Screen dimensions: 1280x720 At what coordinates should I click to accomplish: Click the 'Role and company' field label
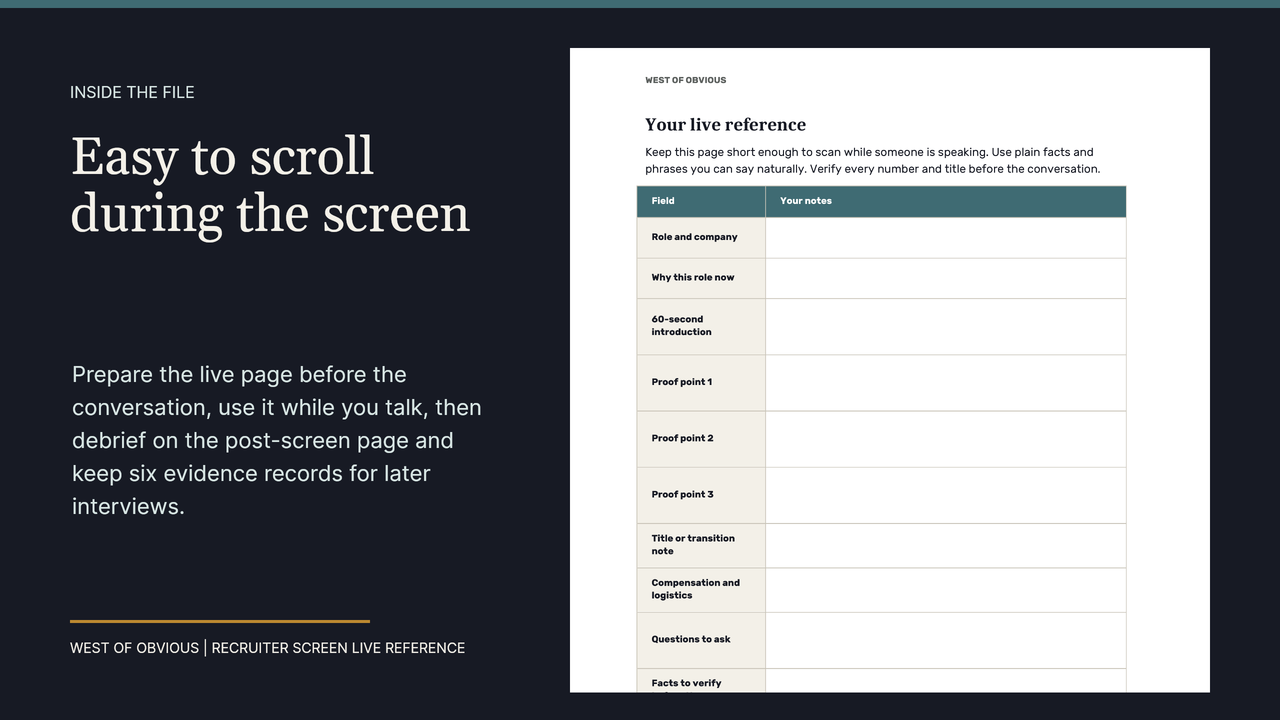[694, 237]
